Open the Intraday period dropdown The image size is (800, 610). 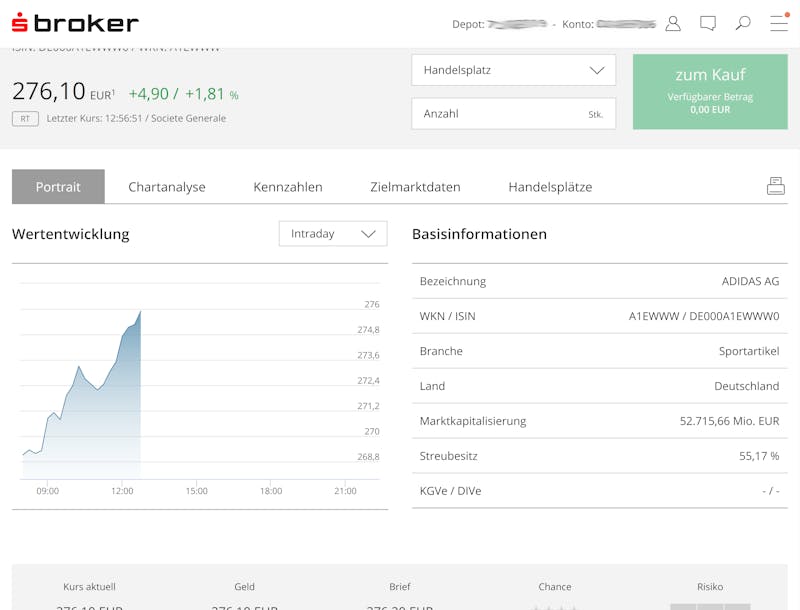[x=333, y=234]
